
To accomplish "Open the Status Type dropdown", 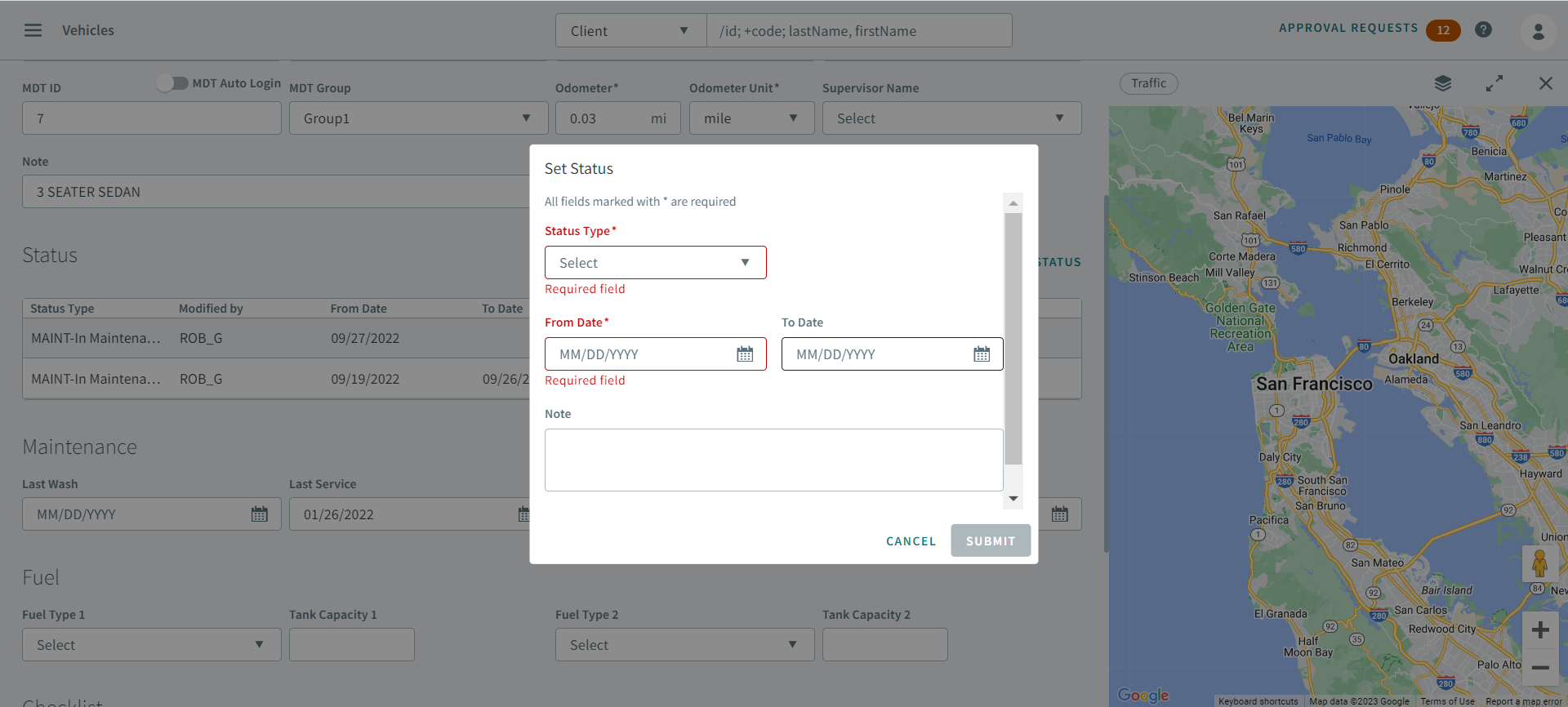I will (x=656, y=263).
